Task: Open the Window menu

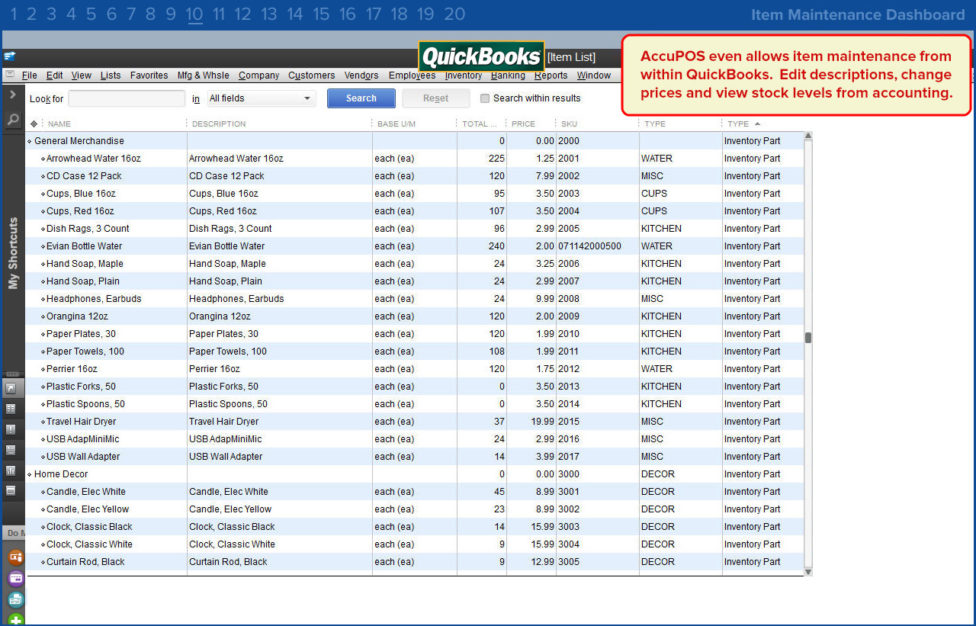Action: (593, 75)
